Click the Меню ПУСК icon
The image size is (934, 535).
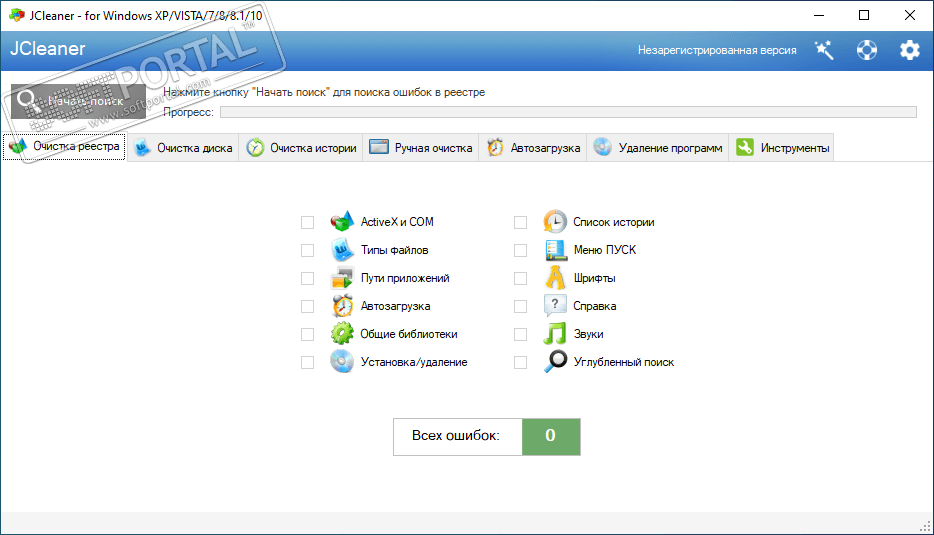(555, 250)
